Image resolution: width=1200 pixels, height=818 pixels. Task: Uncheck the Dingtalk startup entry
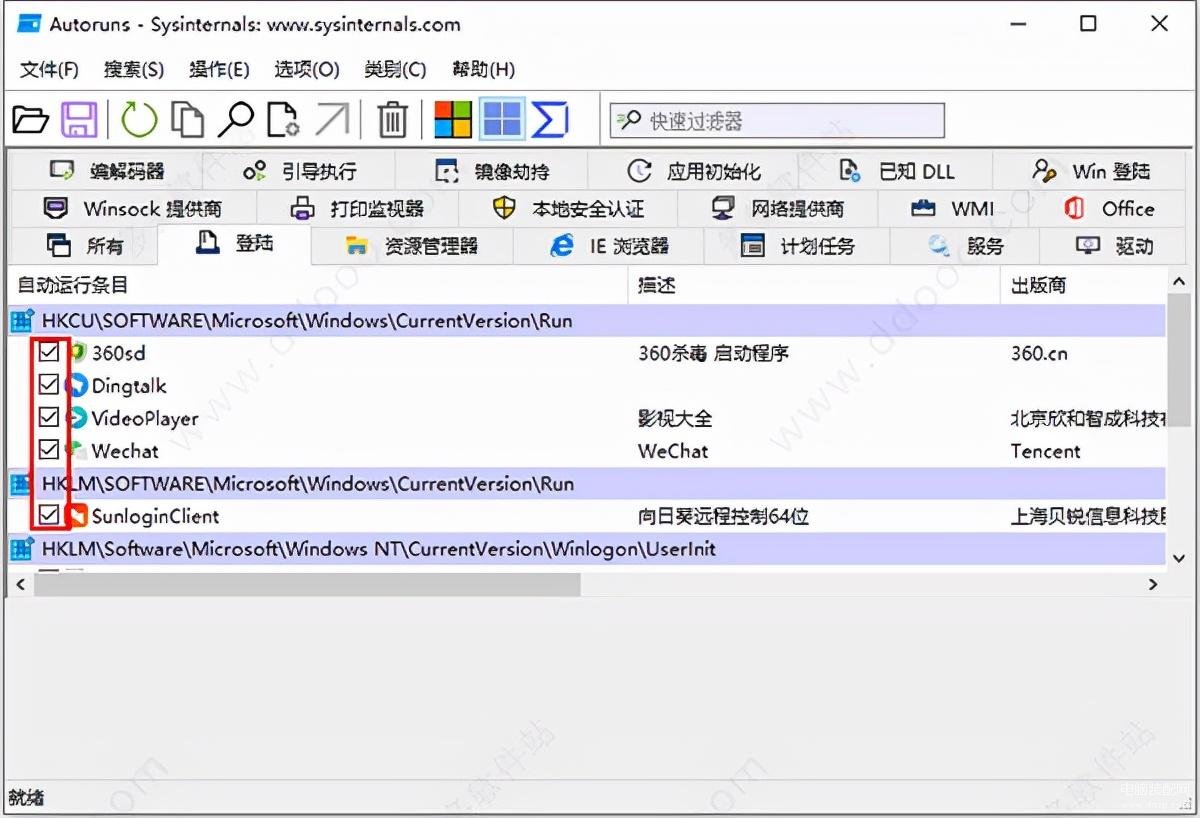point(48,385)
